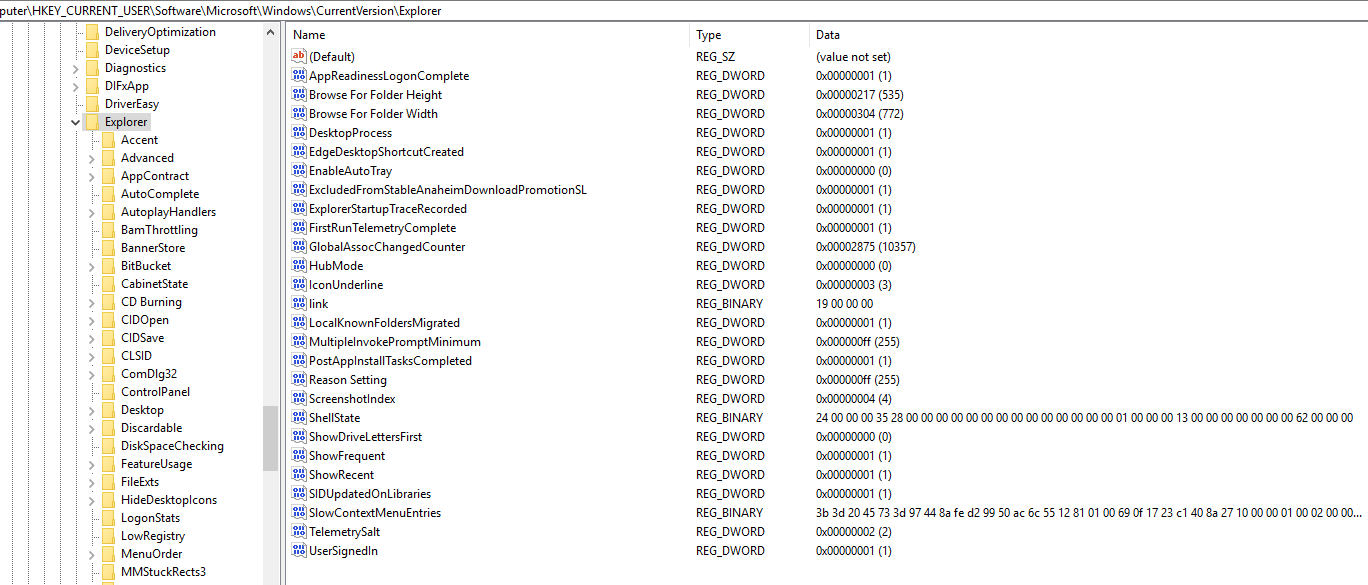Expand the FileExts subkey
The width and height of the screenshot is (1368, 585).
pyautogui.click(x=92, y=482)
